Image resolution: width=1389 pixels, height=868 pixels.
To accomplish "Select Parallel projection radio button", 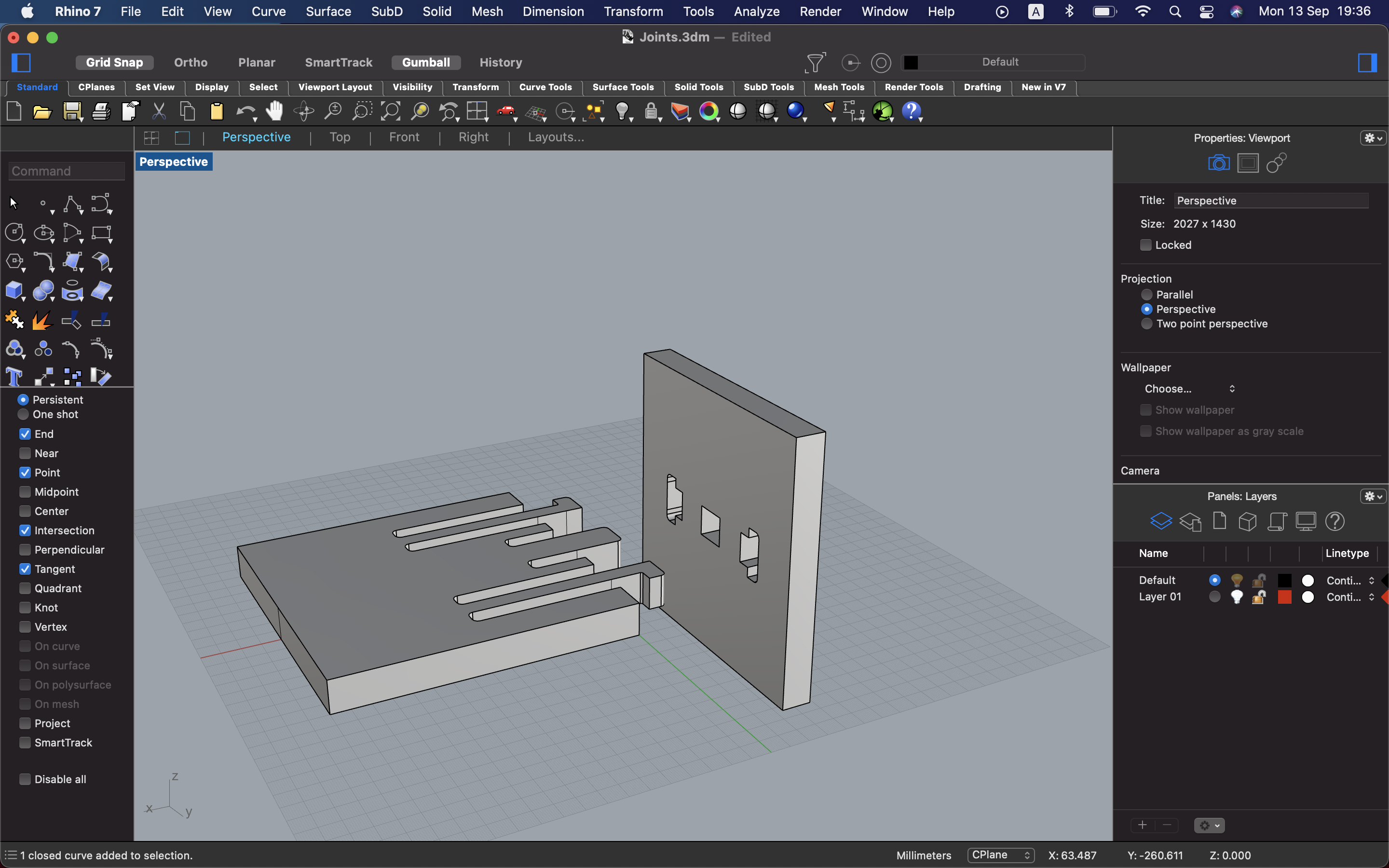I will pyautogui.click(x=1146, y=295).
